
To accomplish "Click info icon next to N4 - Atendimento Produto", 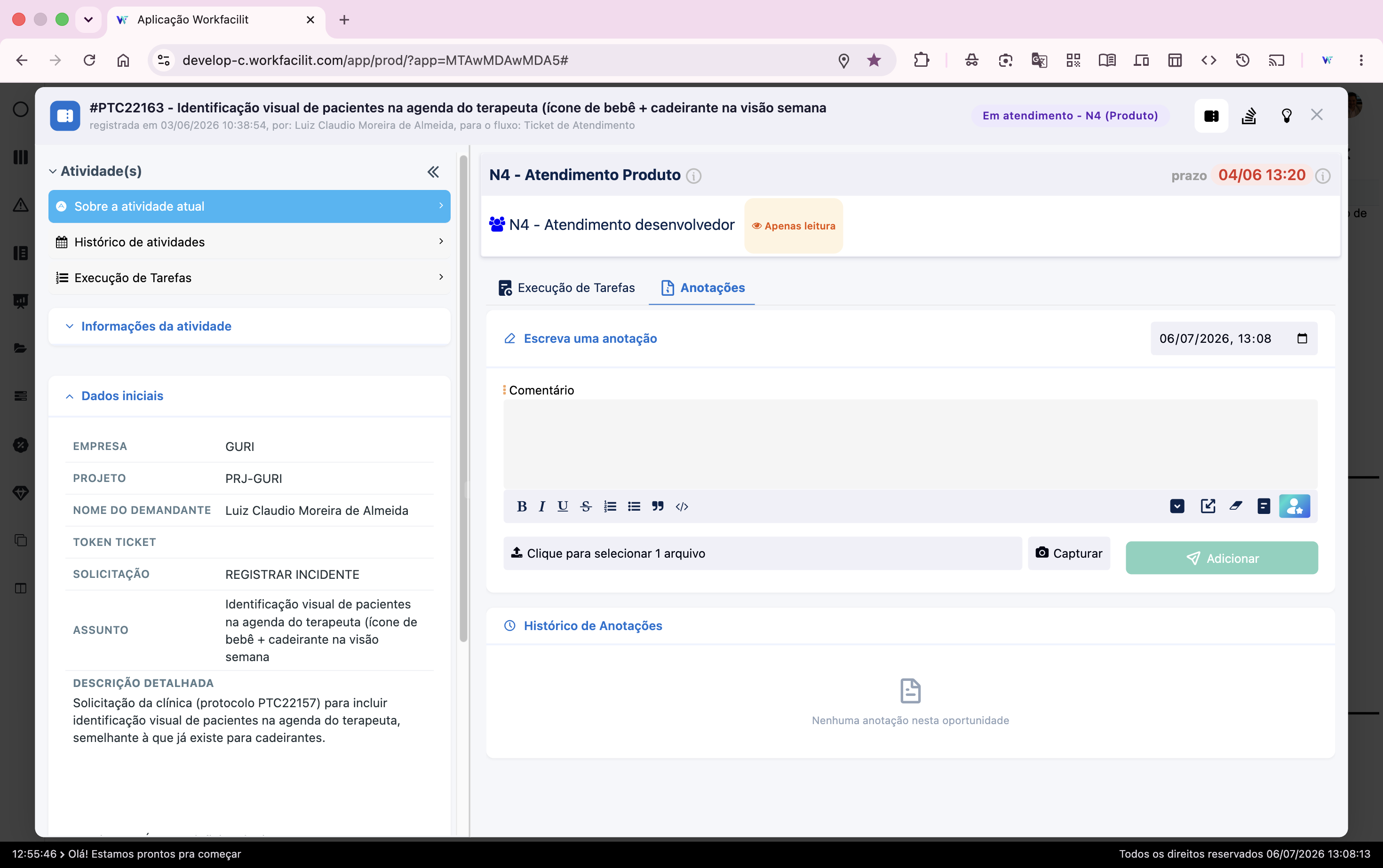I will coord(694,176).
